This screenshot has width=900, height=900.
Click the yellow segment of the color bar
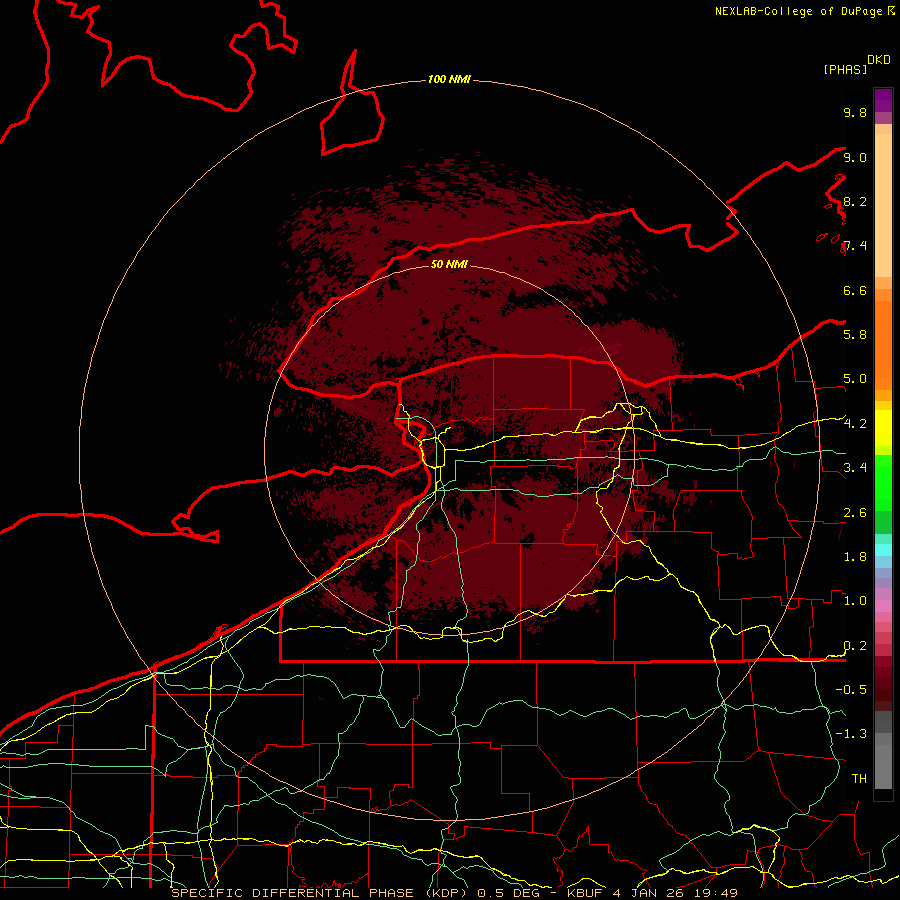point(883,428)
